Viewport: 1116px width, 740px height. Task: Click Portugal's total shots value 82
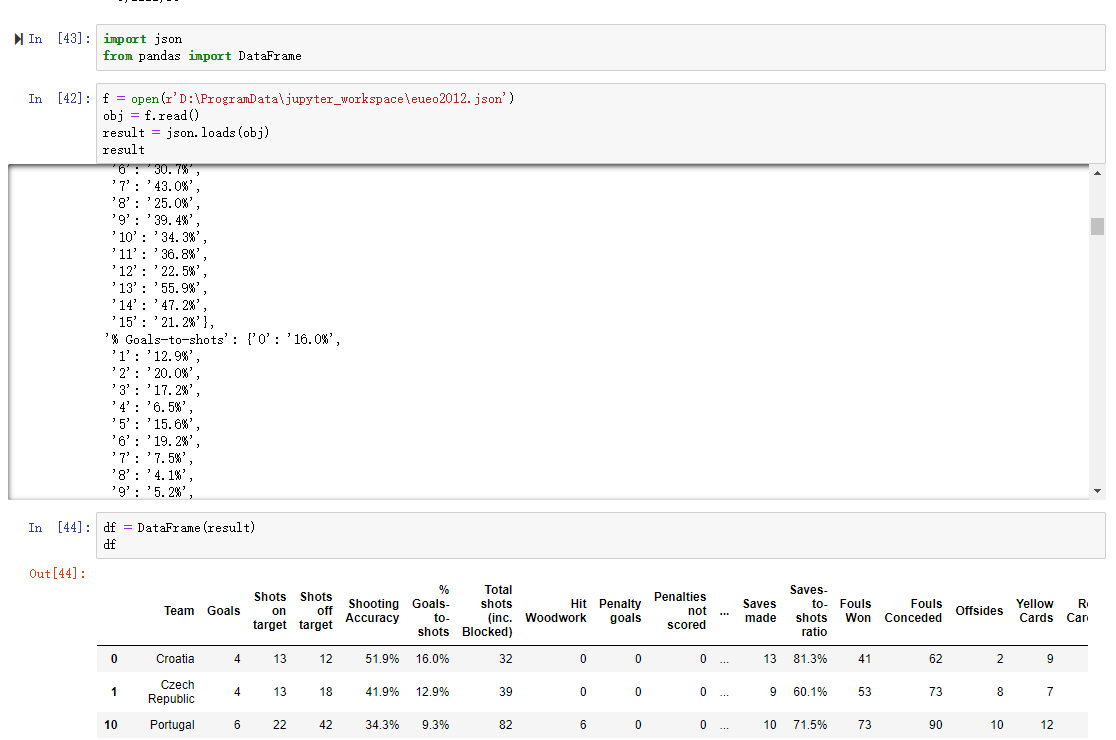pyautogui.click(x=506, y=725)
